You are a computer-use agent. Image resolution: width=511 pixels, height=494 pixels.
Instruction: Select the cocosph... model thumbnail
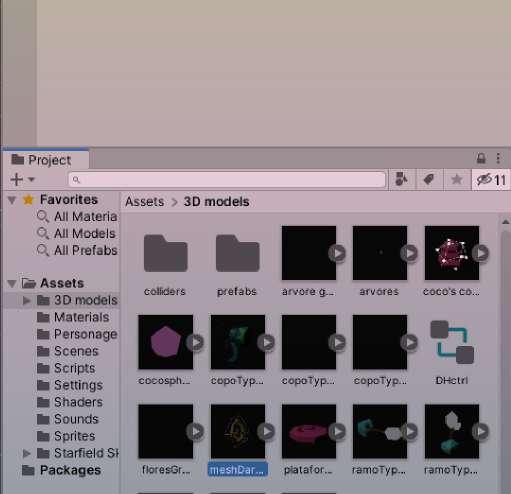(165, 342)
